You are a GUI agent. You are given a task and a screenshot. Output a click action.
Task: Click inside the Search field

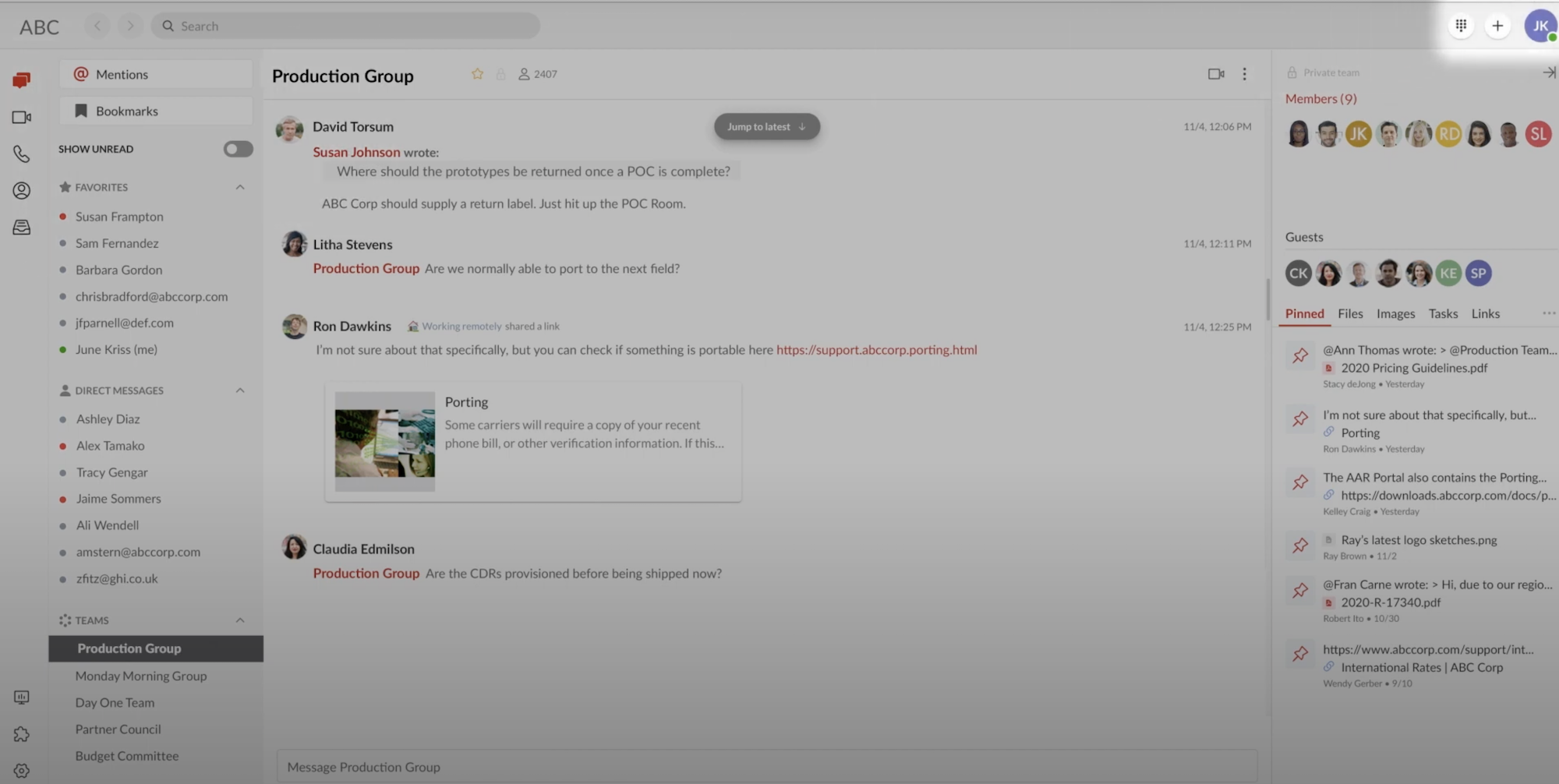click(x=345, y=26)
